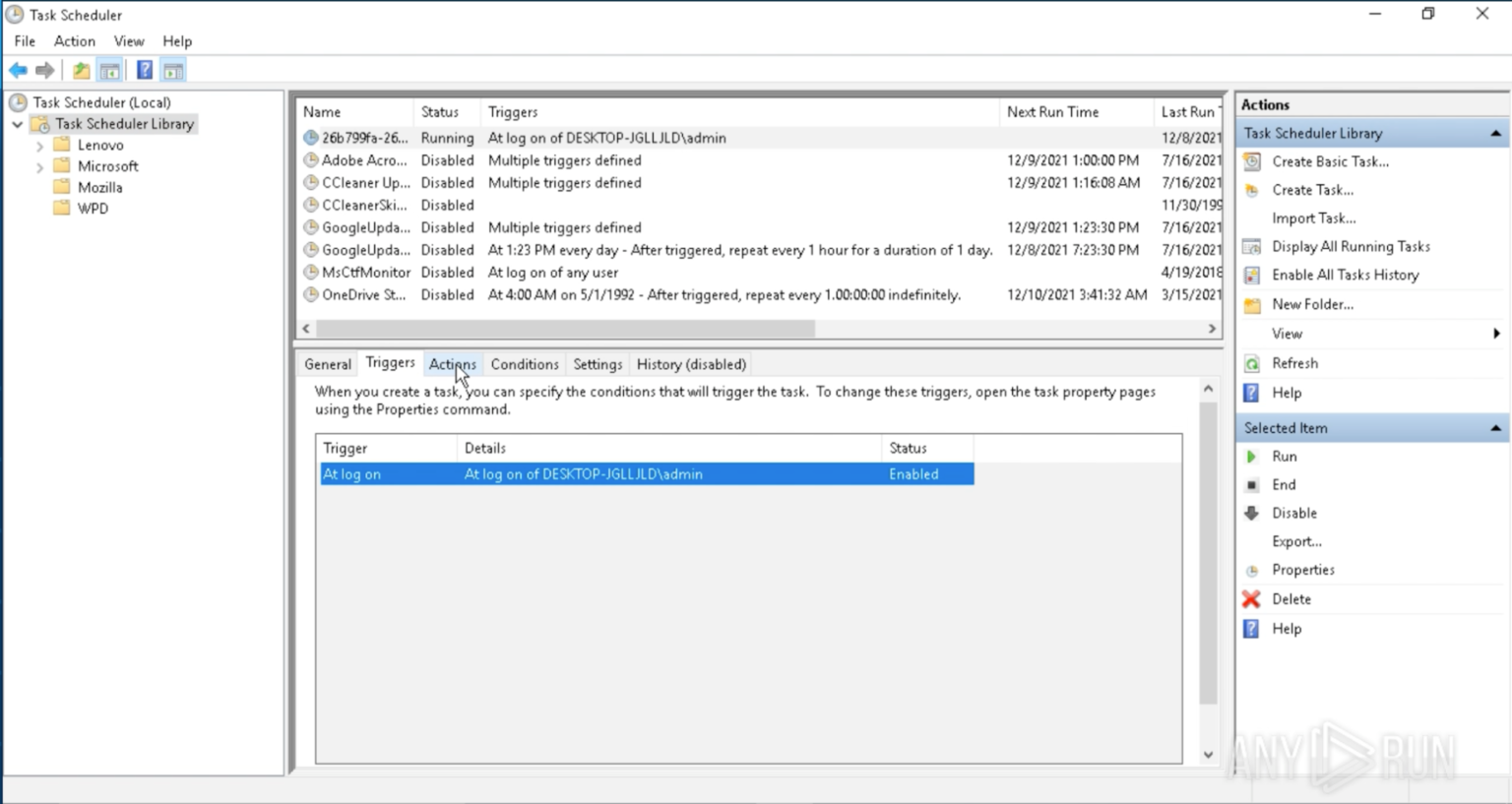
Task: Switch to the General tab
Action: tap(328, 364)
